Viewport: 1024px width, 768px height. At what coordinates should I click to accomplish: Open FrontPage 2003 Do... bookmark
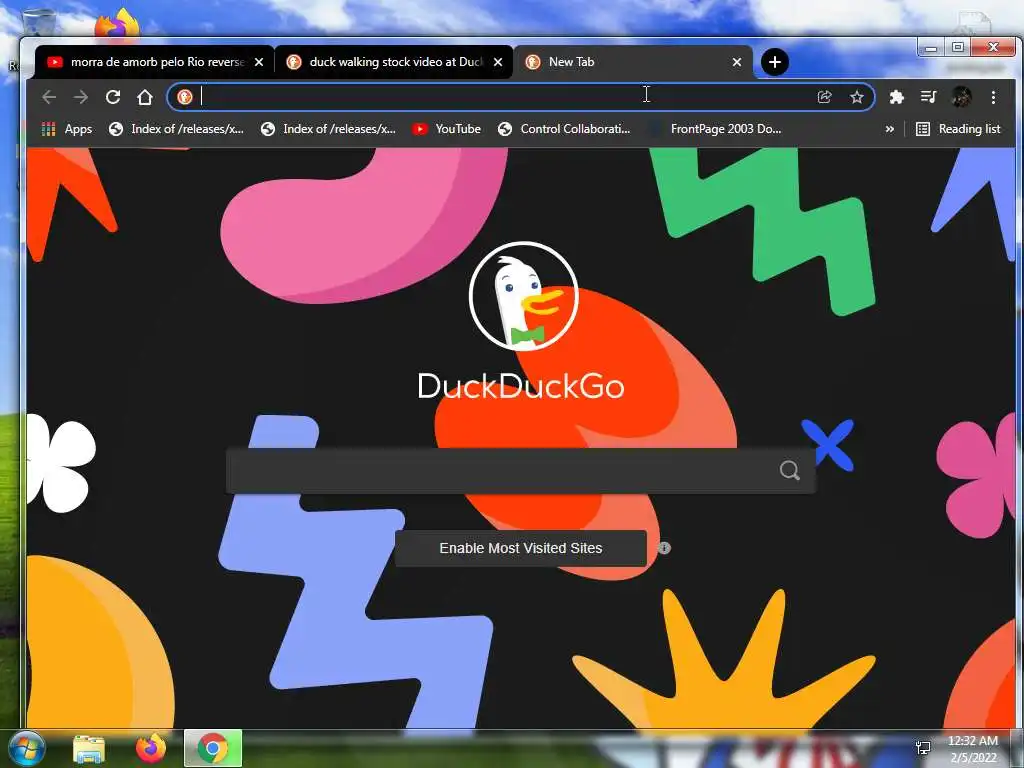tap(715, 129)
